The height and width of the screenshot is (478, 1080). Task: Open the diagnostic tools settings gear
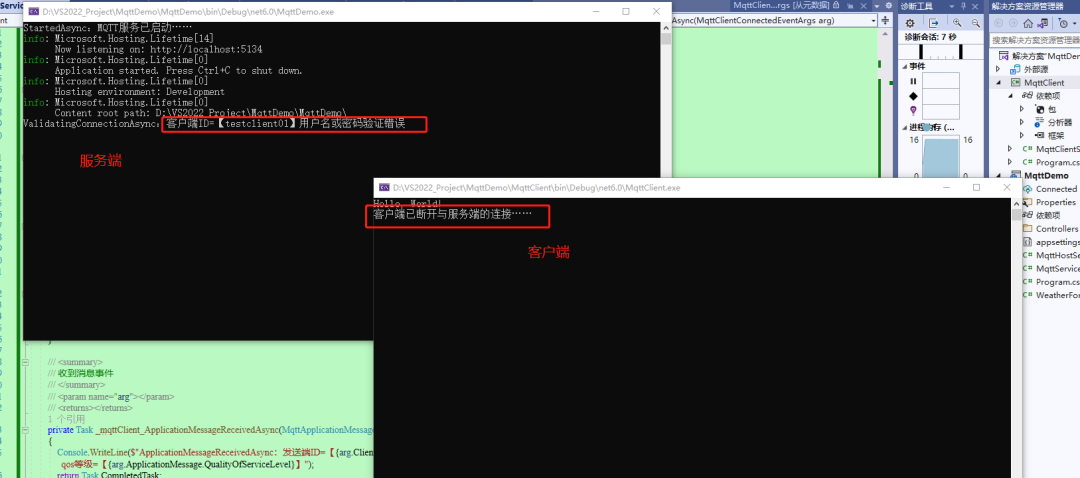(x=909, y=23)
